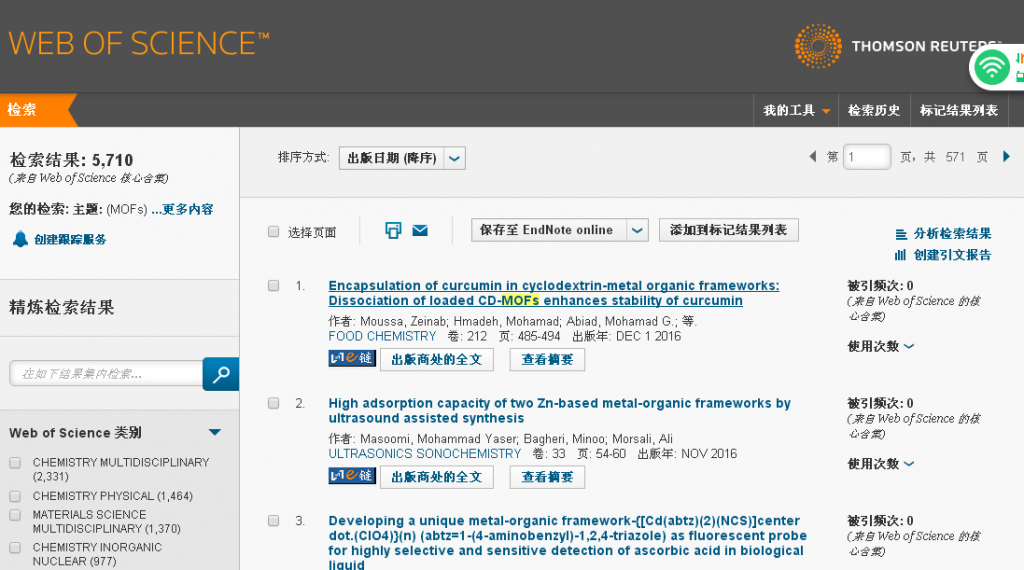Click citation report bar chart icon
Screen dimensions: 1024x570
[x=901, y=255]
